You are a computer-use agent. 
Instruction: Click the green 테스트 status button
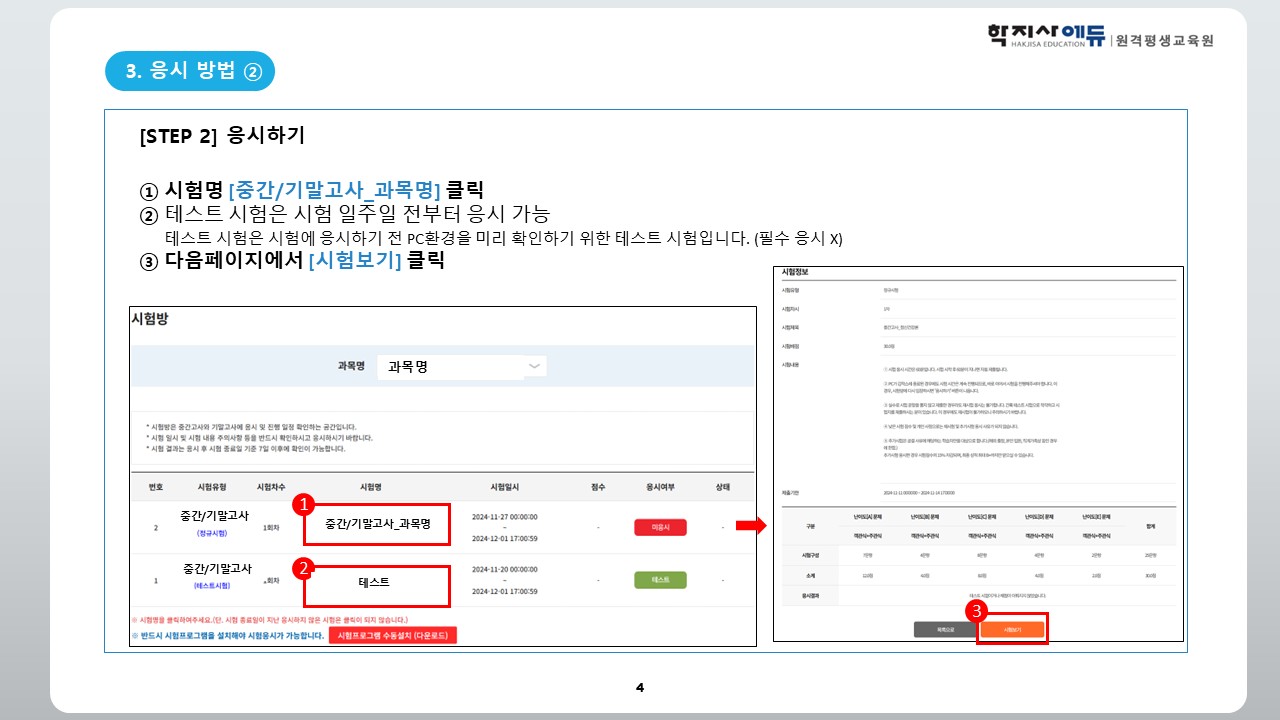pos(660,580)
